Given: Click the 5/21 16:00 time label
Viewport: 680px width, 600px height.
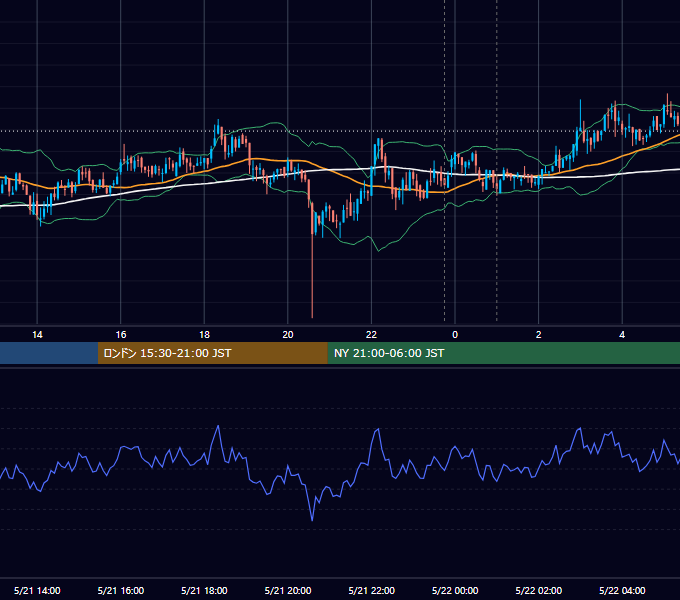Looking at the screenshot, I should tap(121, 590).
